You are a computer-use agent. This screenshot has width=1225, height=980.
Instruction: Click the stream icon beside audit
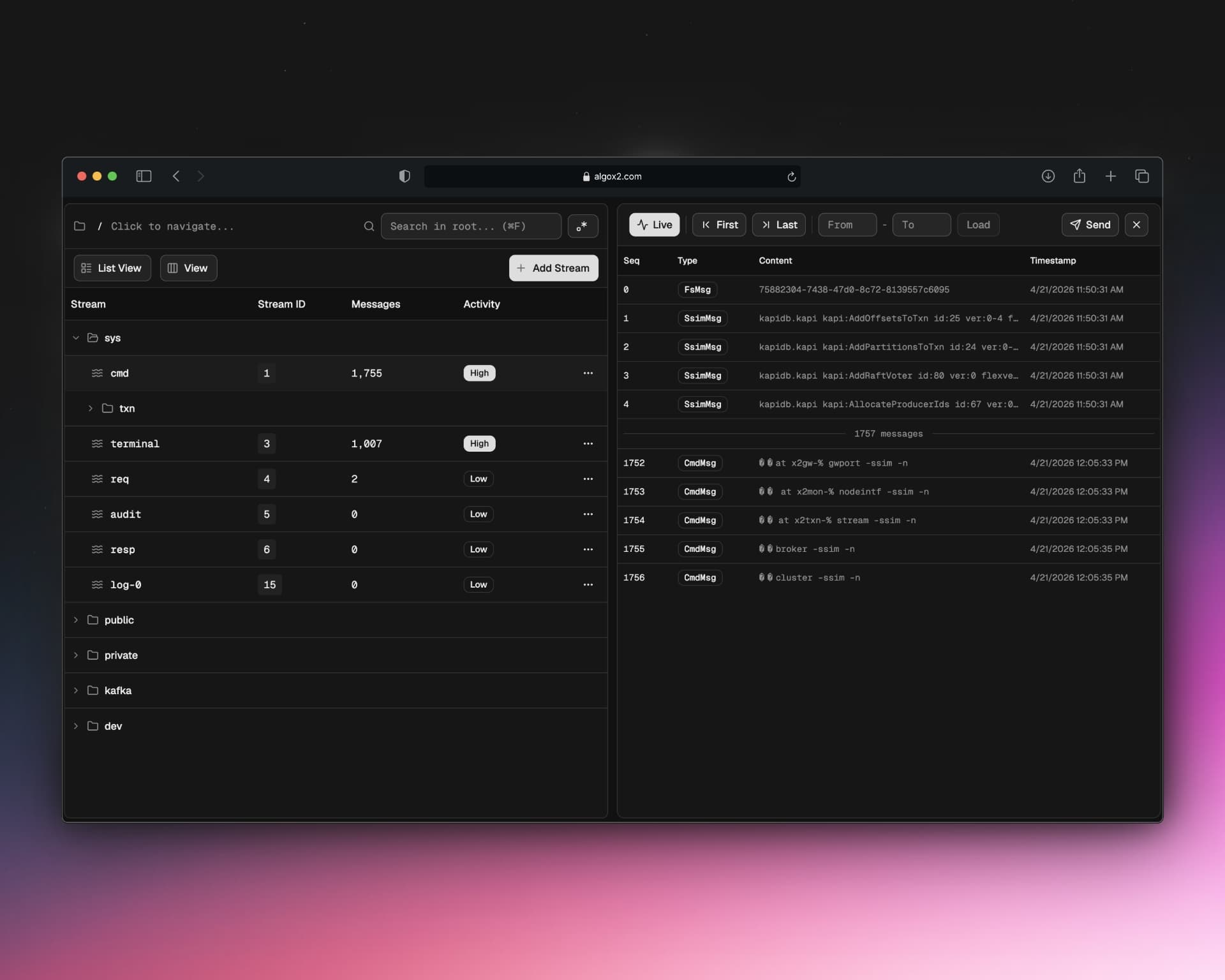click(x=97, y=514)
